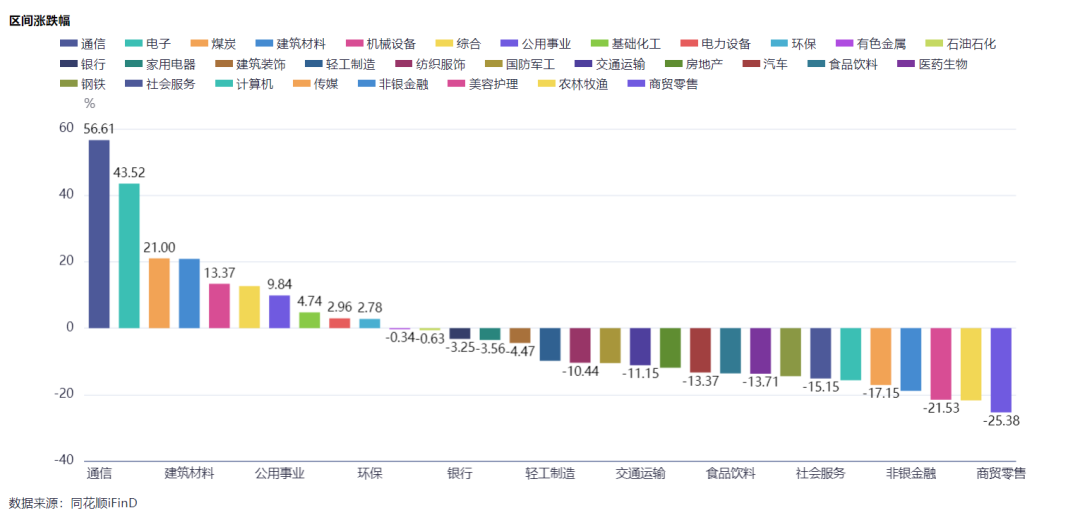Viewport: 1080px width, 515px height.
Task: Click the -3.25 value label
Action: click(x=459, y=348)
